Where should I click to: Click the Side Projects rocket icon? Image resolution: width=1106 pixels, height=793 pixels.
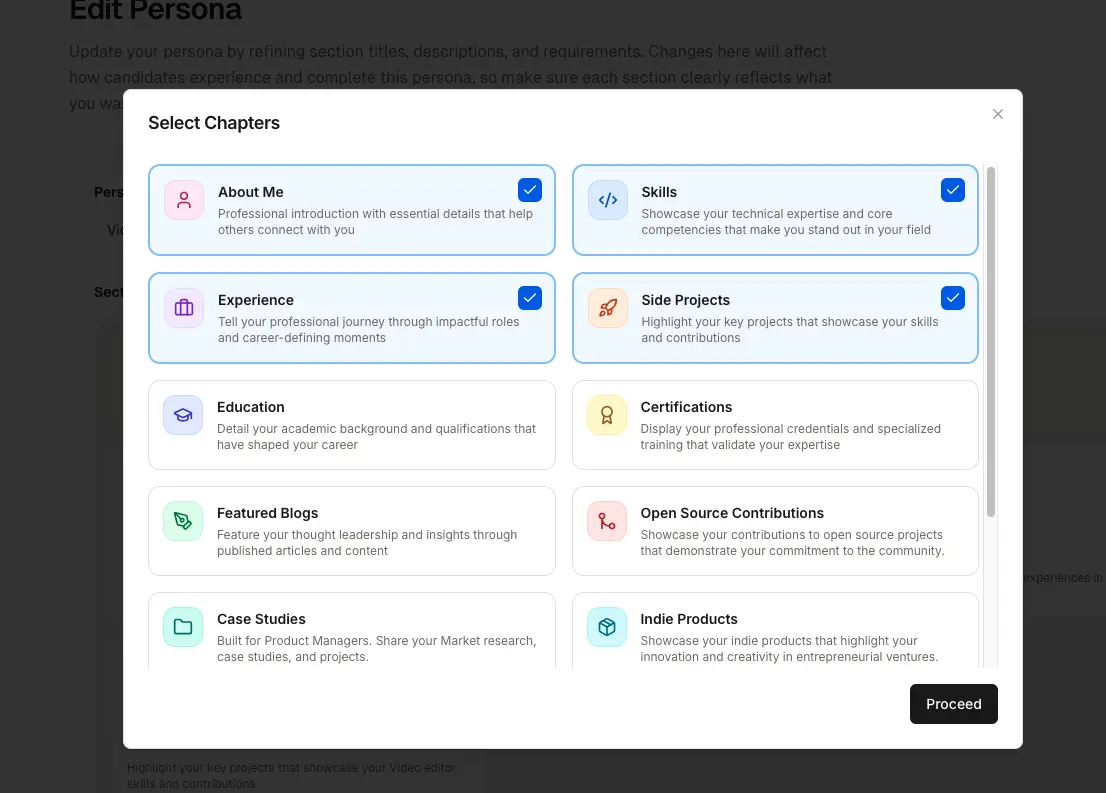pyautogui.click(x=608, y=308)
